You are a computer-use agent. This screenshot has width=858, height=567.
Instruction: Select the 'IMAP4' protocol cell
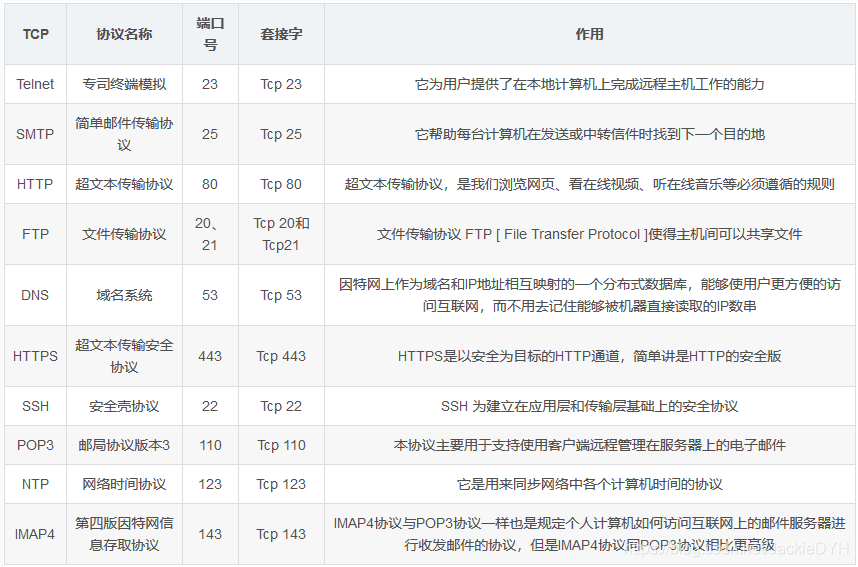36,534
